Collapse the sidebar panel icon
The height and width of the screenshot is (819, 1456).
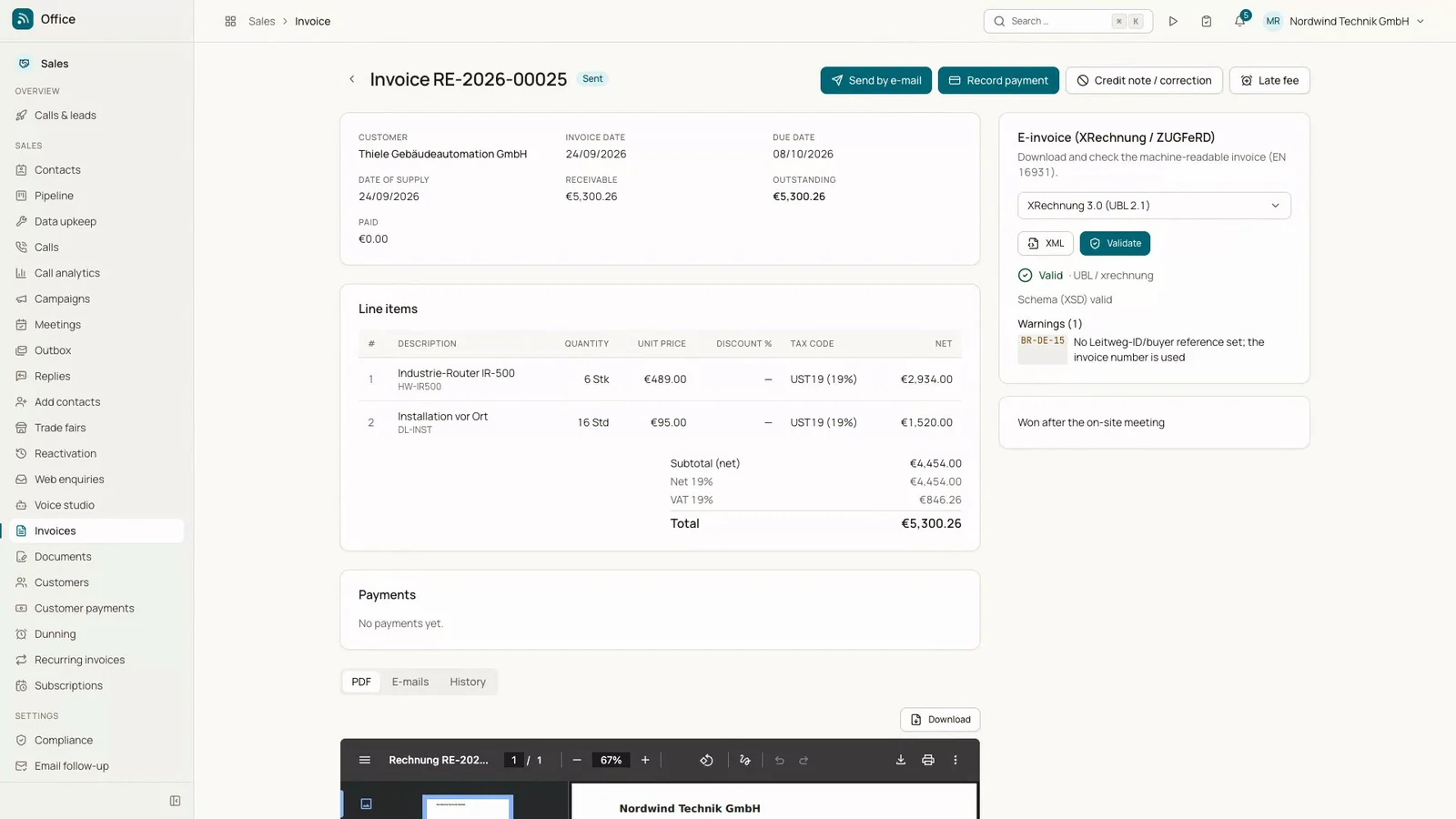175,801
